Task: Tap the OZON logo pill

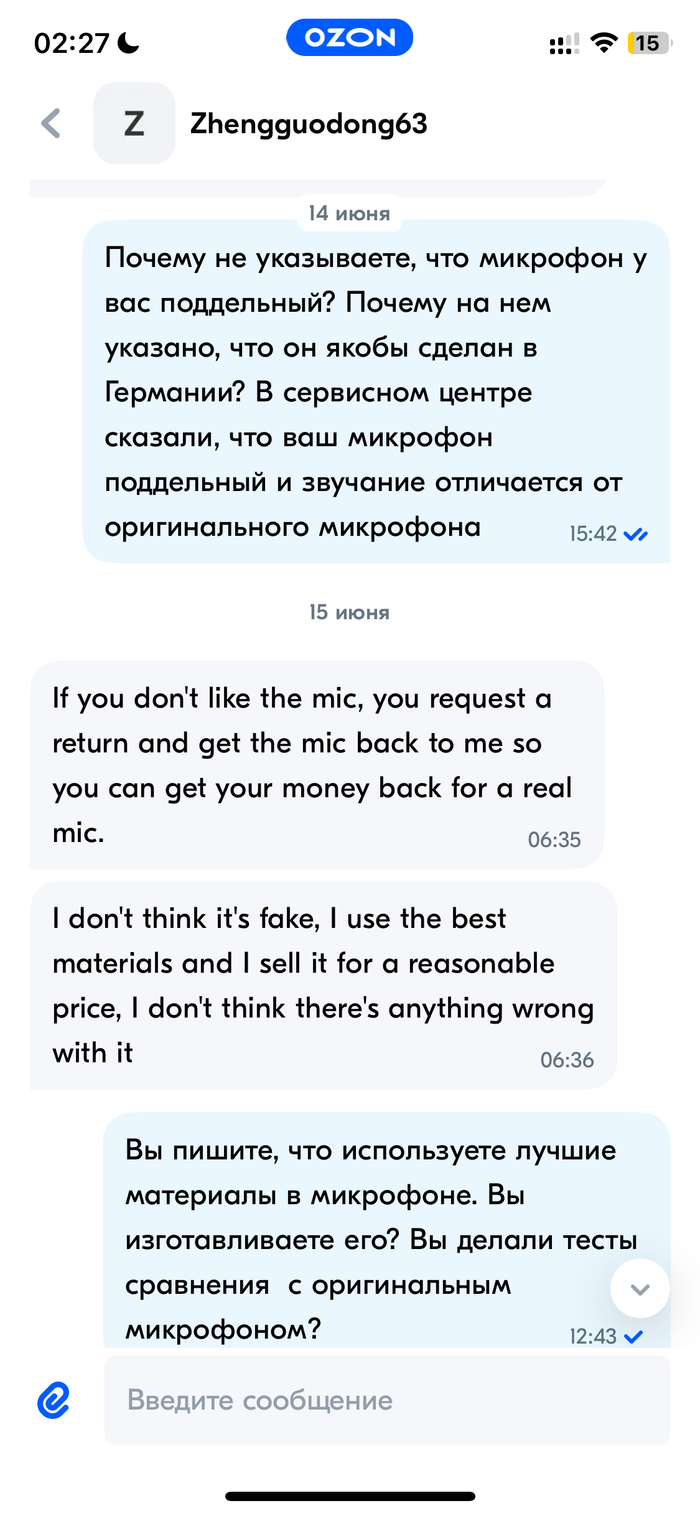Action: coord(350,39)
